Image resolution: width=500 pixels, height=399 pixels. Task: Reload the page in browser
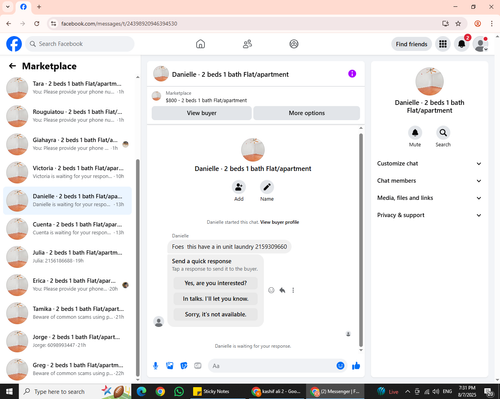(x=37, y=23)
